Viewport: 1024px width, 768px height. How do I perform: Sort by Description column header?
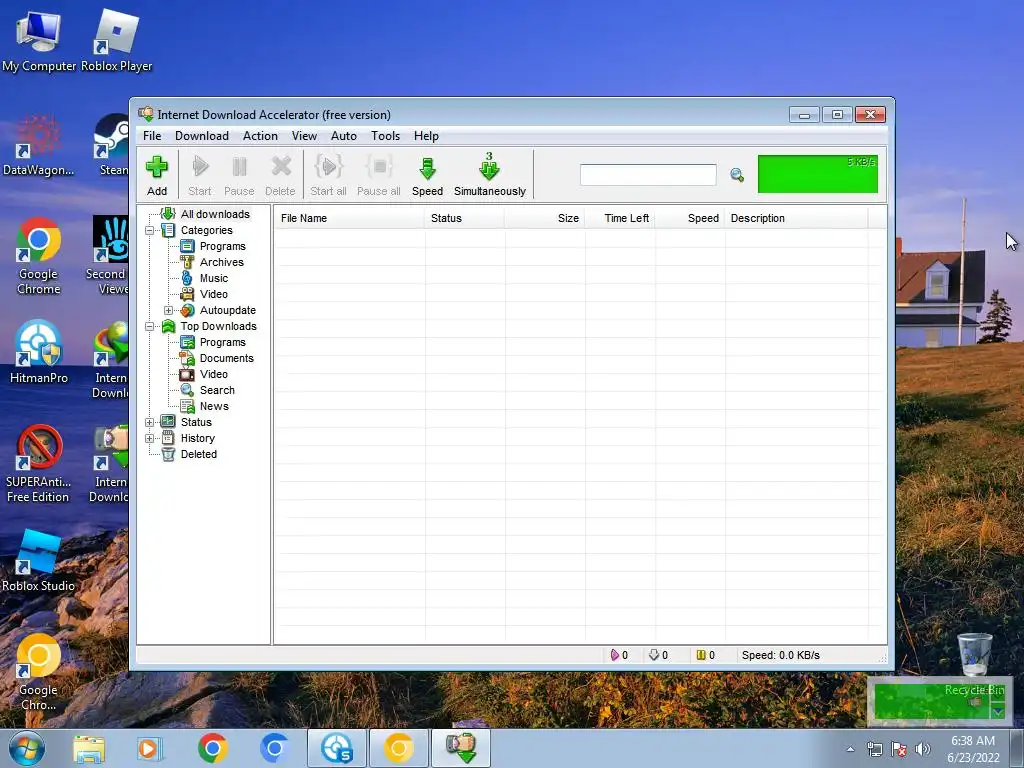[x=797, y=218]
